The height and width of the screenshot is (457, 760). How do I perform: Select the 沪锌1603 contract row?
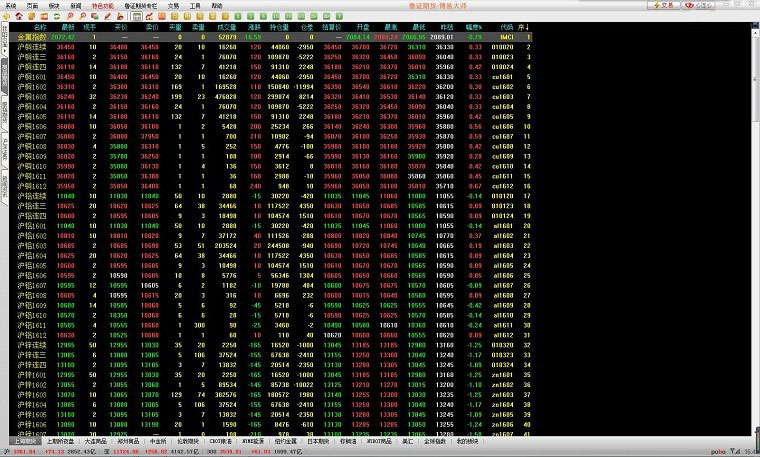tap(270, 394)
